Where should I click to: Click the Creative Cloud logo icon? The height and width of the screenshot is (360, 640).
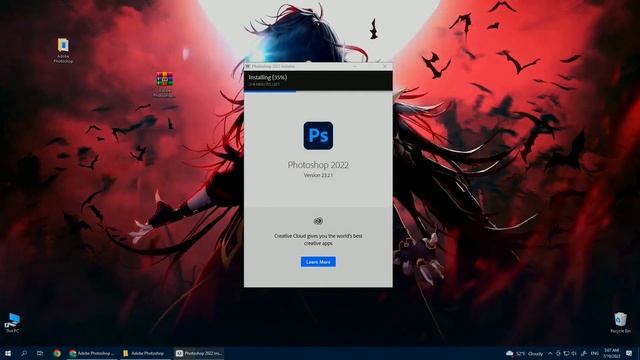coord(318,221)
